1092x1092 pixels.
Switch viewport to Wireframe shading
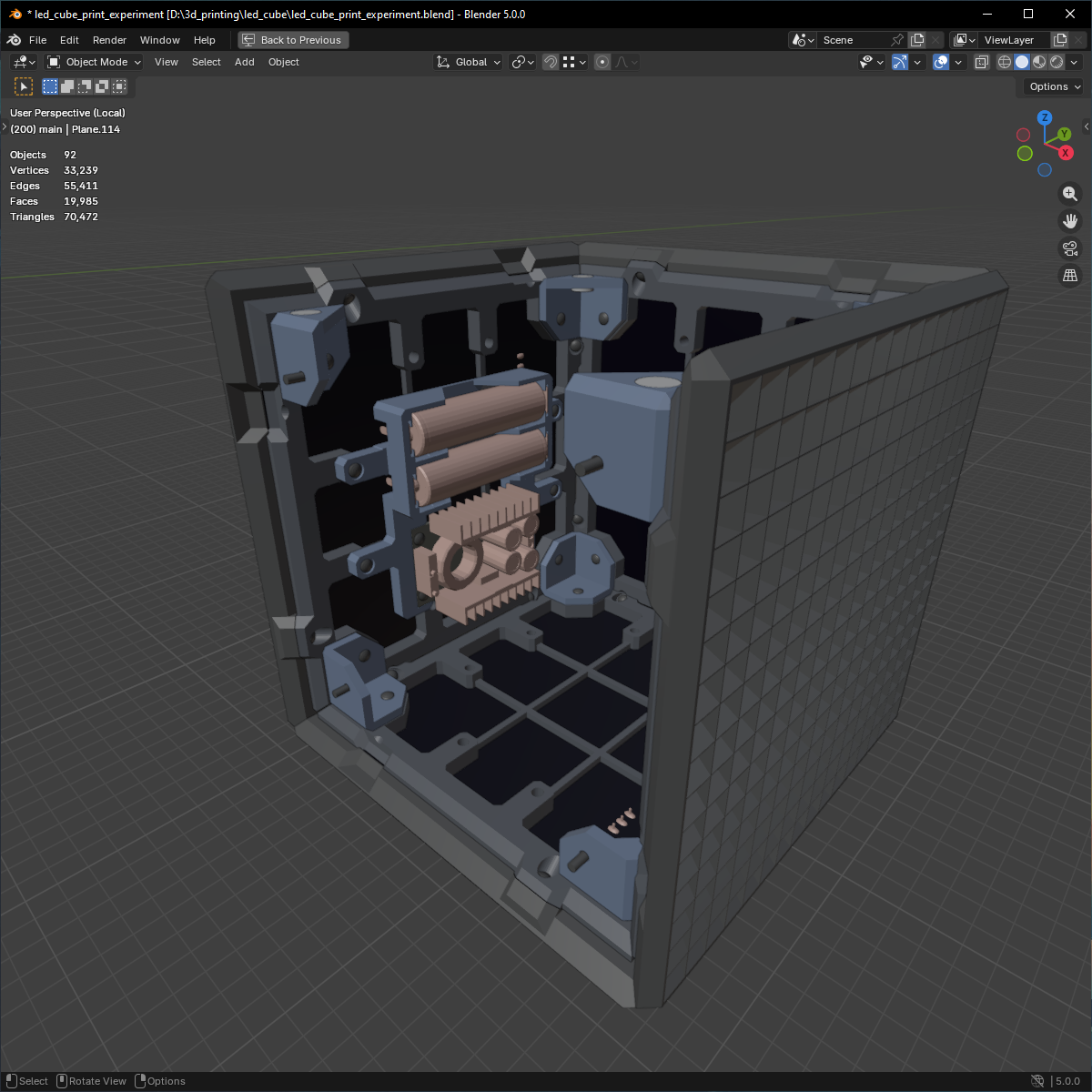pos(1004,62)
